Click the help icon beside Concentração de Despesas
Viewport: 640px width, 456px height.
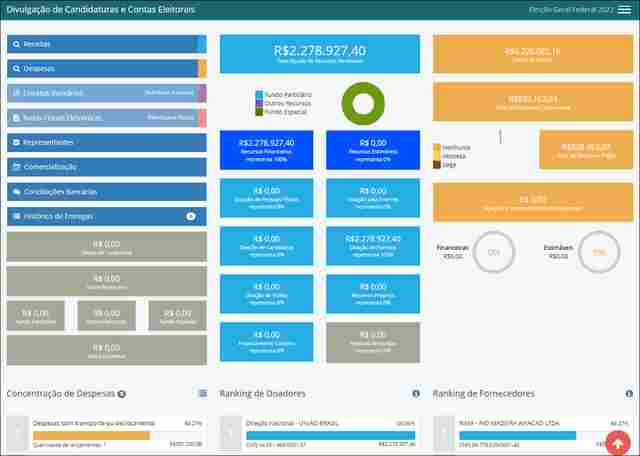point(121,394)
